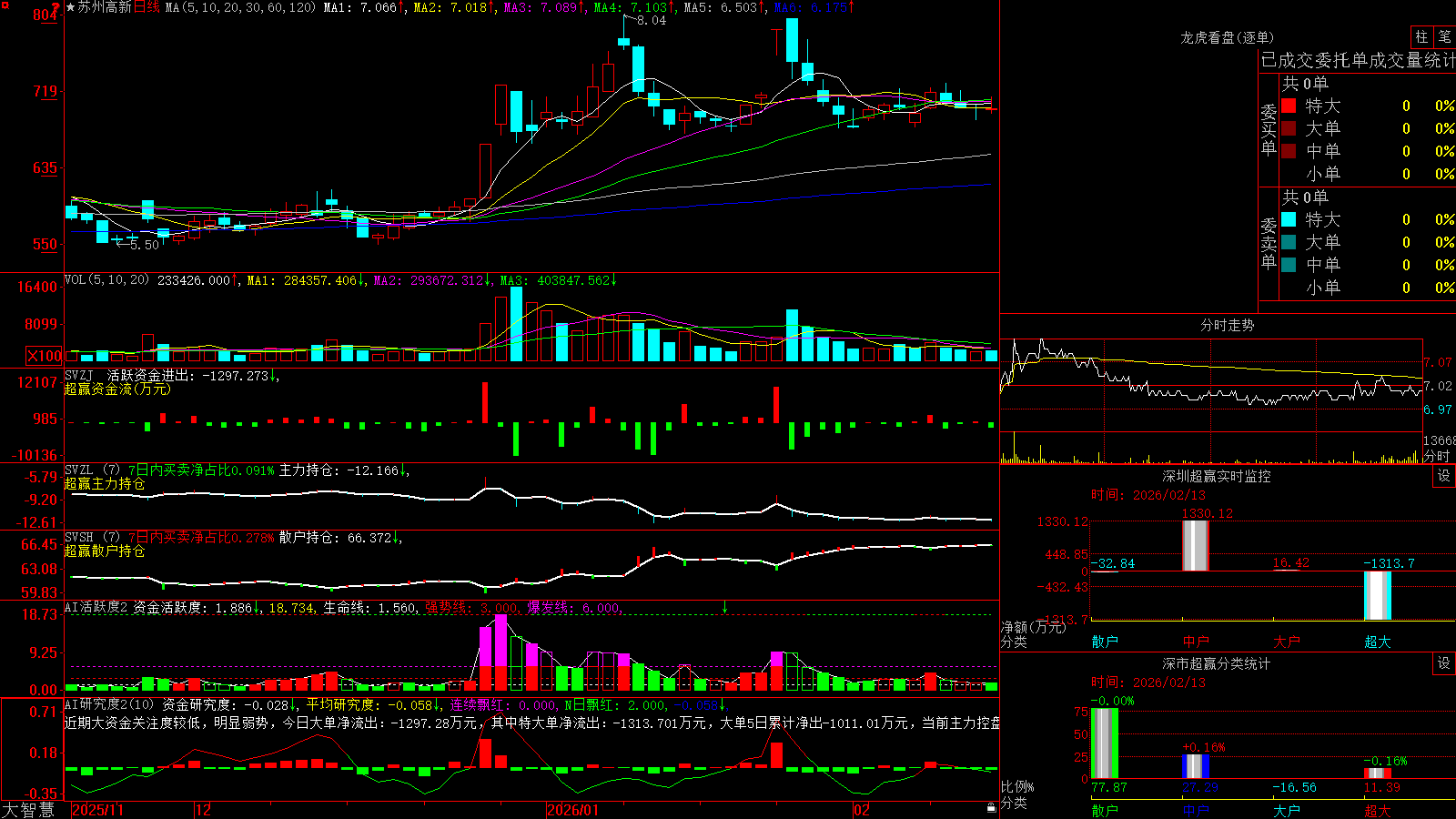
Task: Click the 散户 category label under 实时监控
Action: (x=1105, y=642)
